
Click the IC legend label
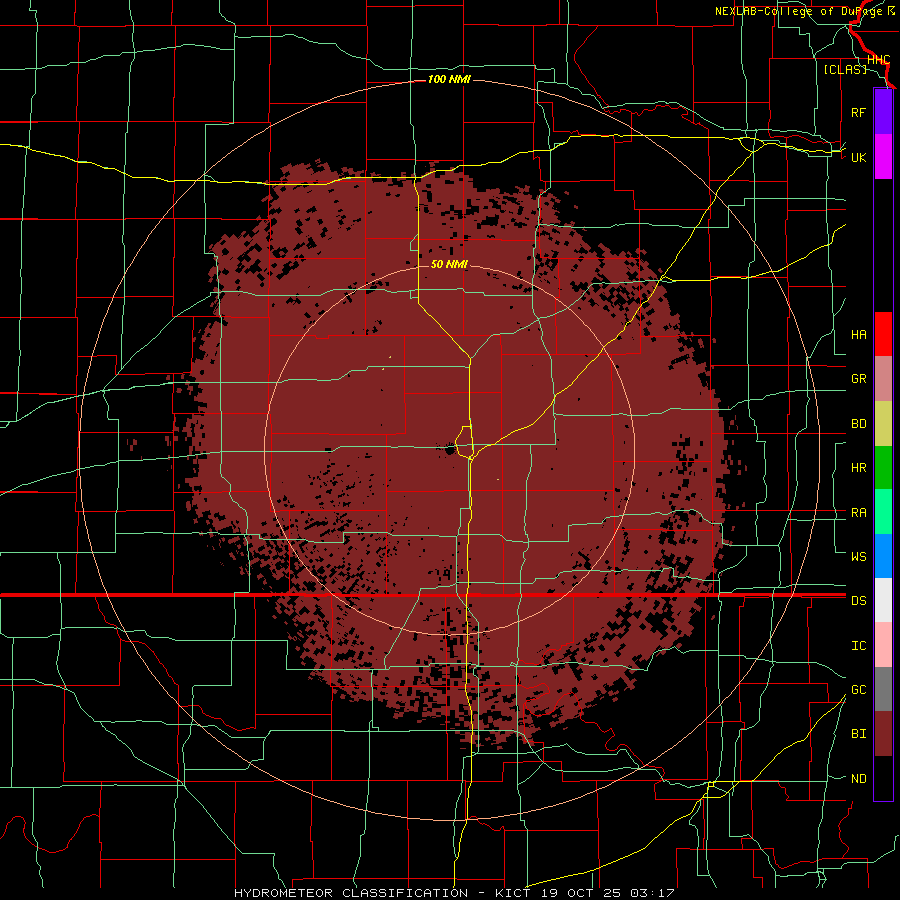(858, 646)
